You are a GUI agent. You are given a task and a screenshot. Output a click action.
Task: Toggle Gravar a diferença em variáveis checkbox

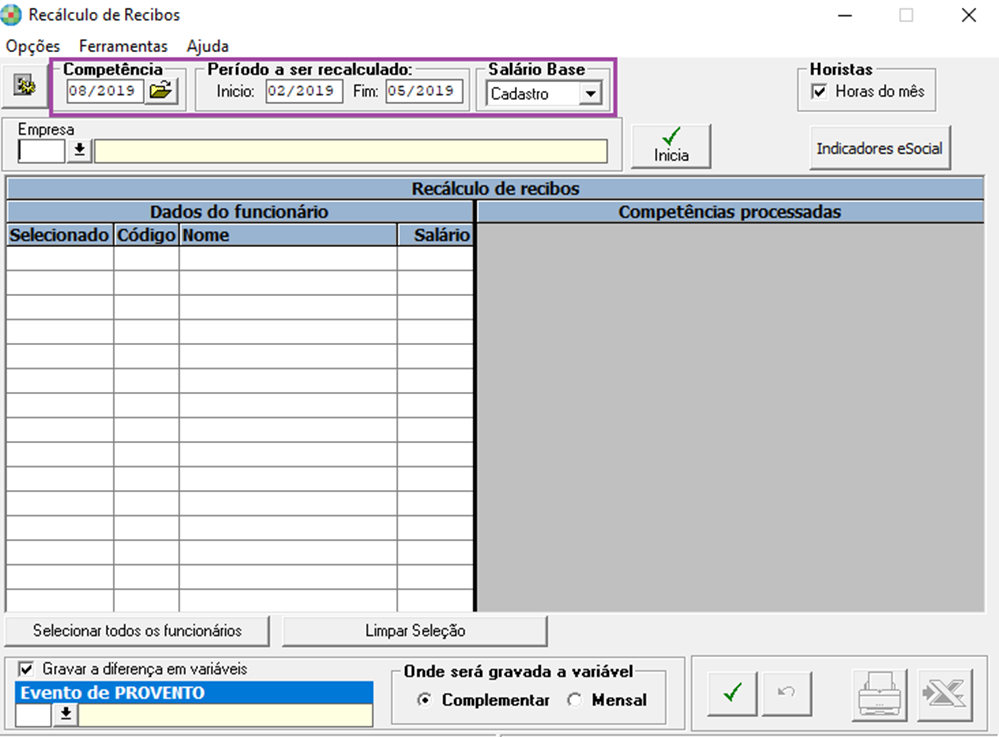[26, 669]
